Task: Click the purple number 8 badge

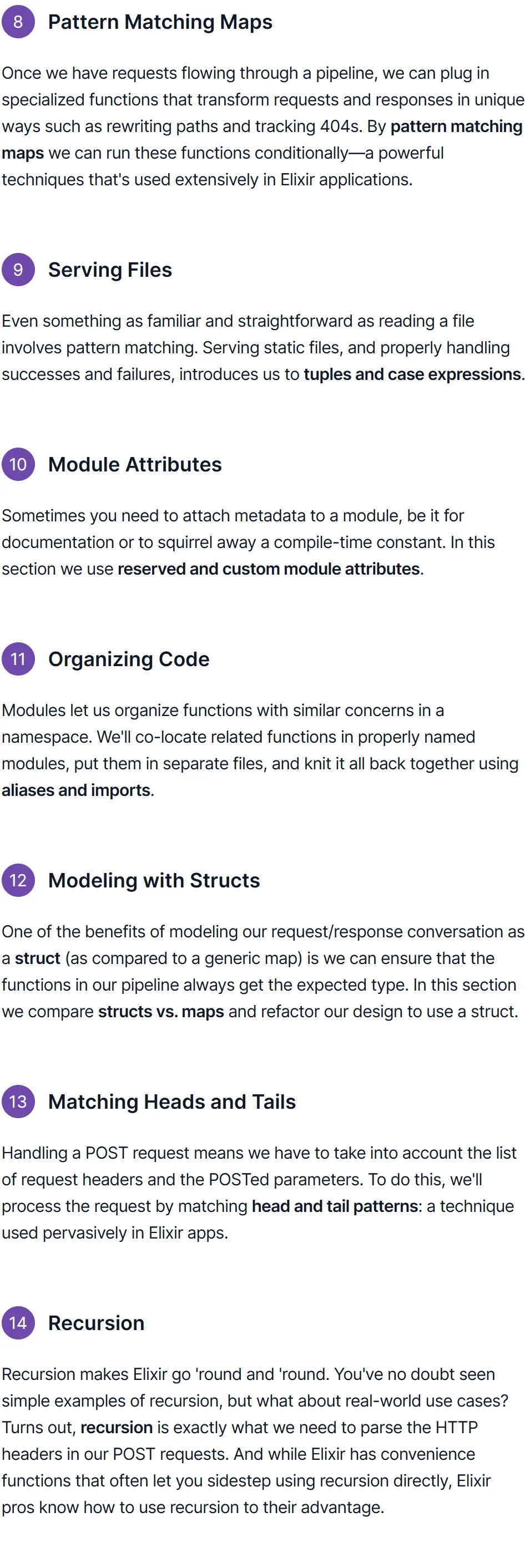Action: tap(18, 22)
